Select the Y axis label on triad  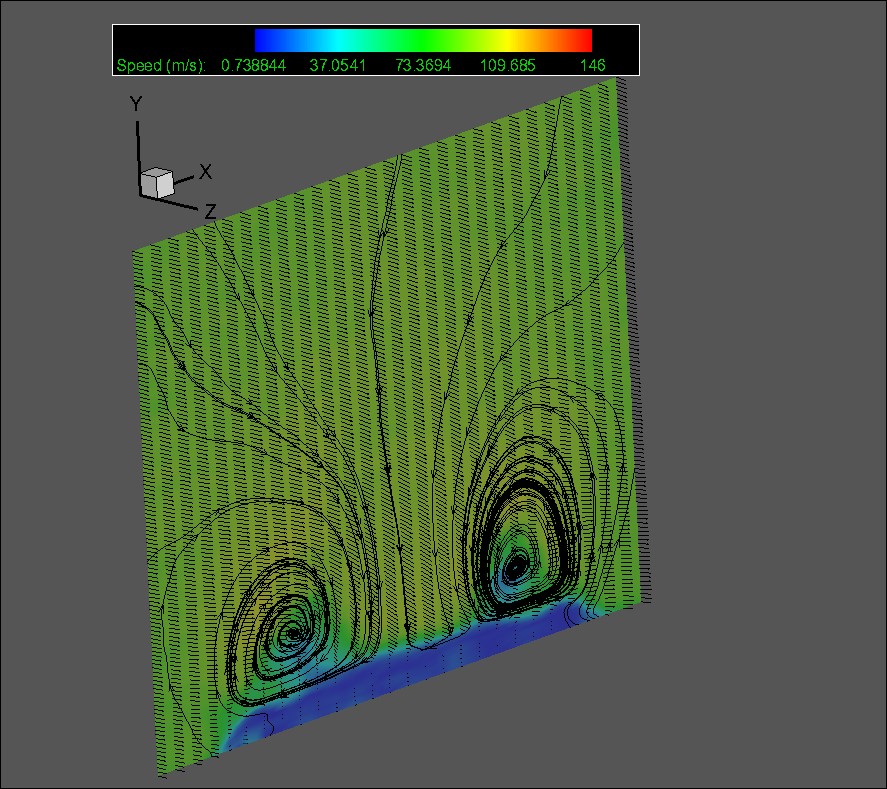pos(136,104)
